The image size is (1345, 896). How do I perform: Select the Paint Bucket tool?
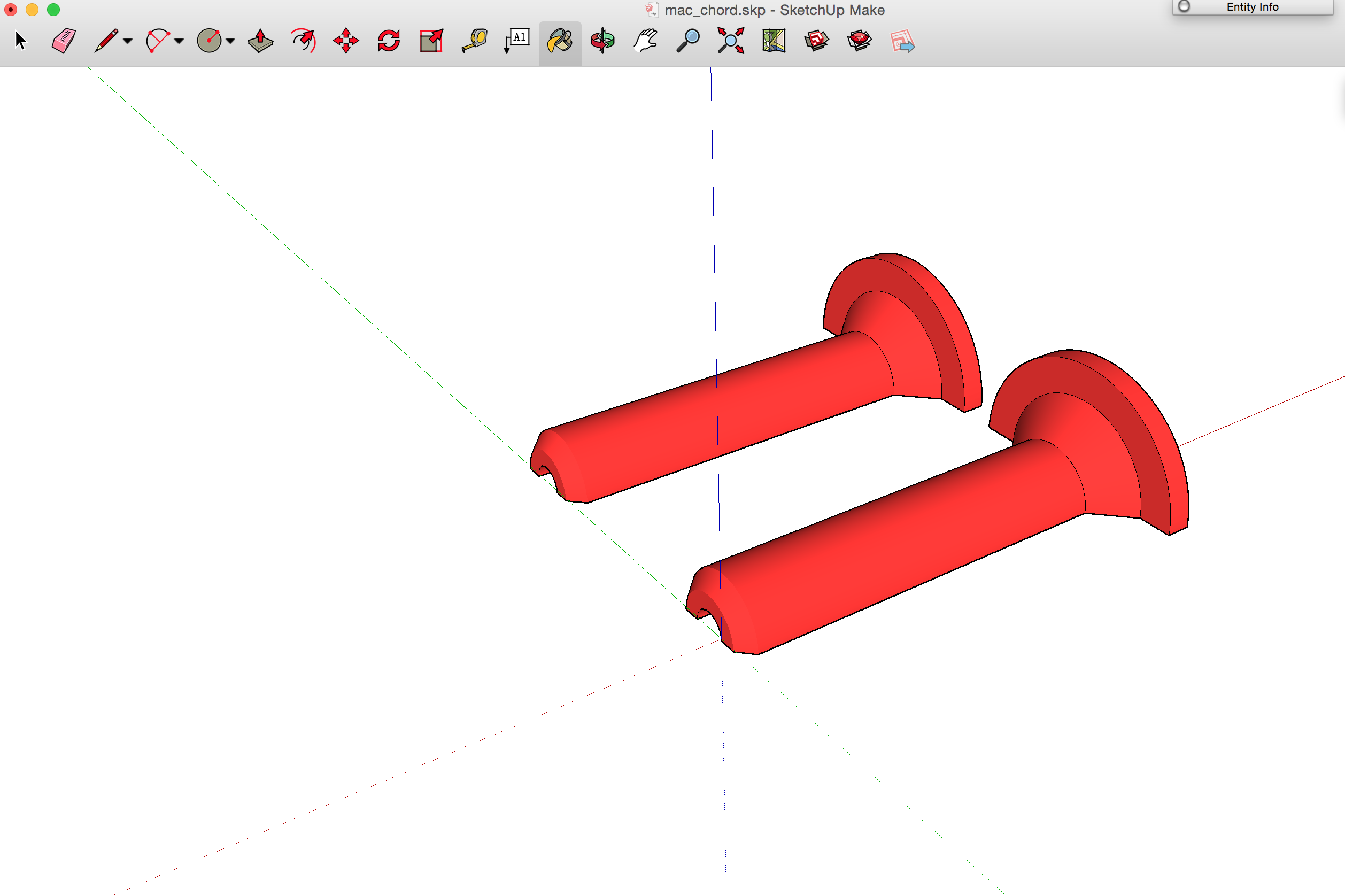[x=558, y=40]
